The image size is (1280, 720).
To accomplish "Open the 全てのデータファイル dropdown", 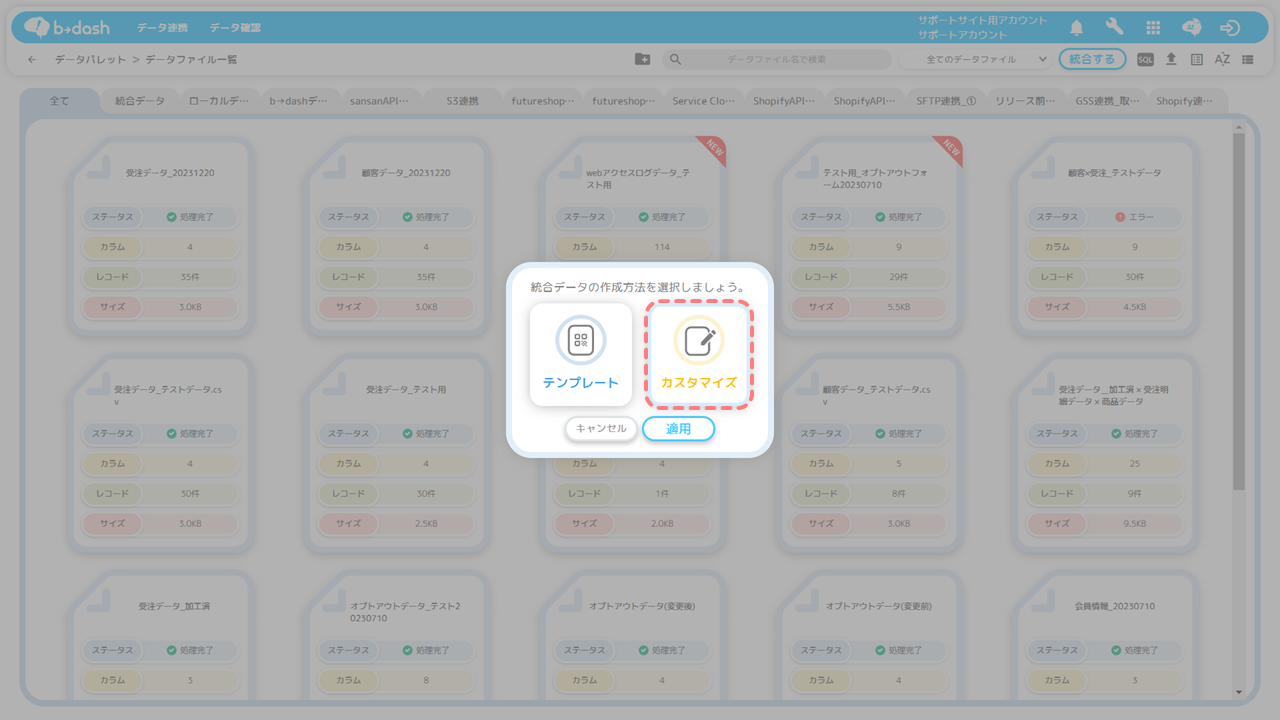I will point(974,60).
